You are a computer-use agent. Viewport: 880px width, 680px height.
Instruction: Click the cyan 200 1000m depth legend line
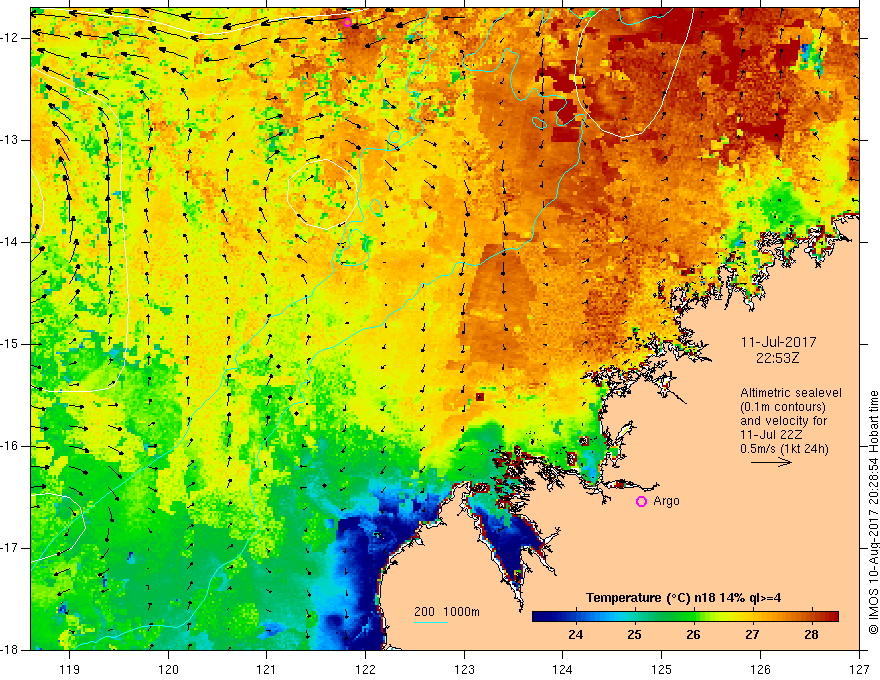tap(430, 622)
